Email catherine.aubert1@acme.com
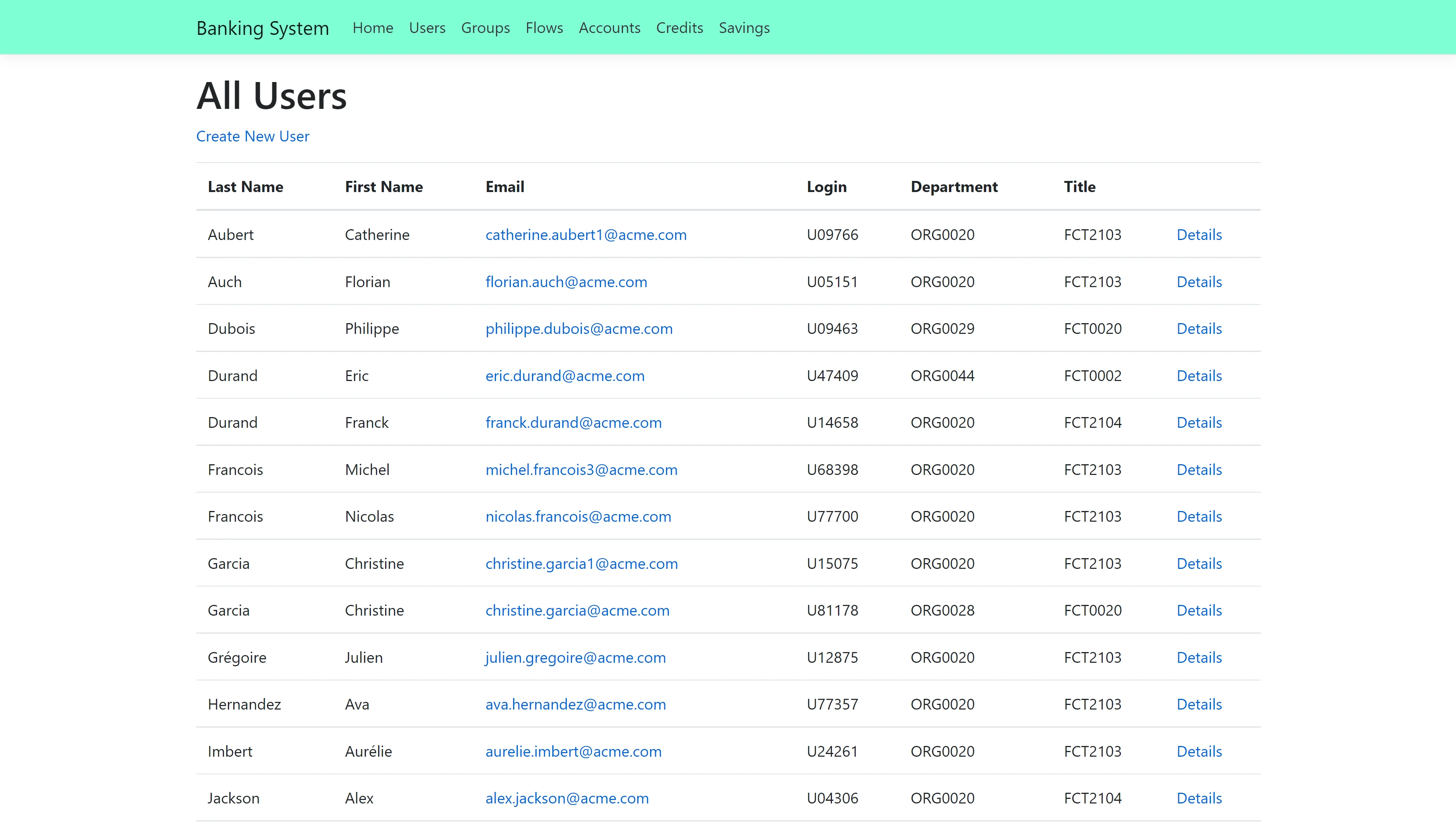Image resolution: width=1456 pixels, height=828 pixels. click(x=585, y=234)
